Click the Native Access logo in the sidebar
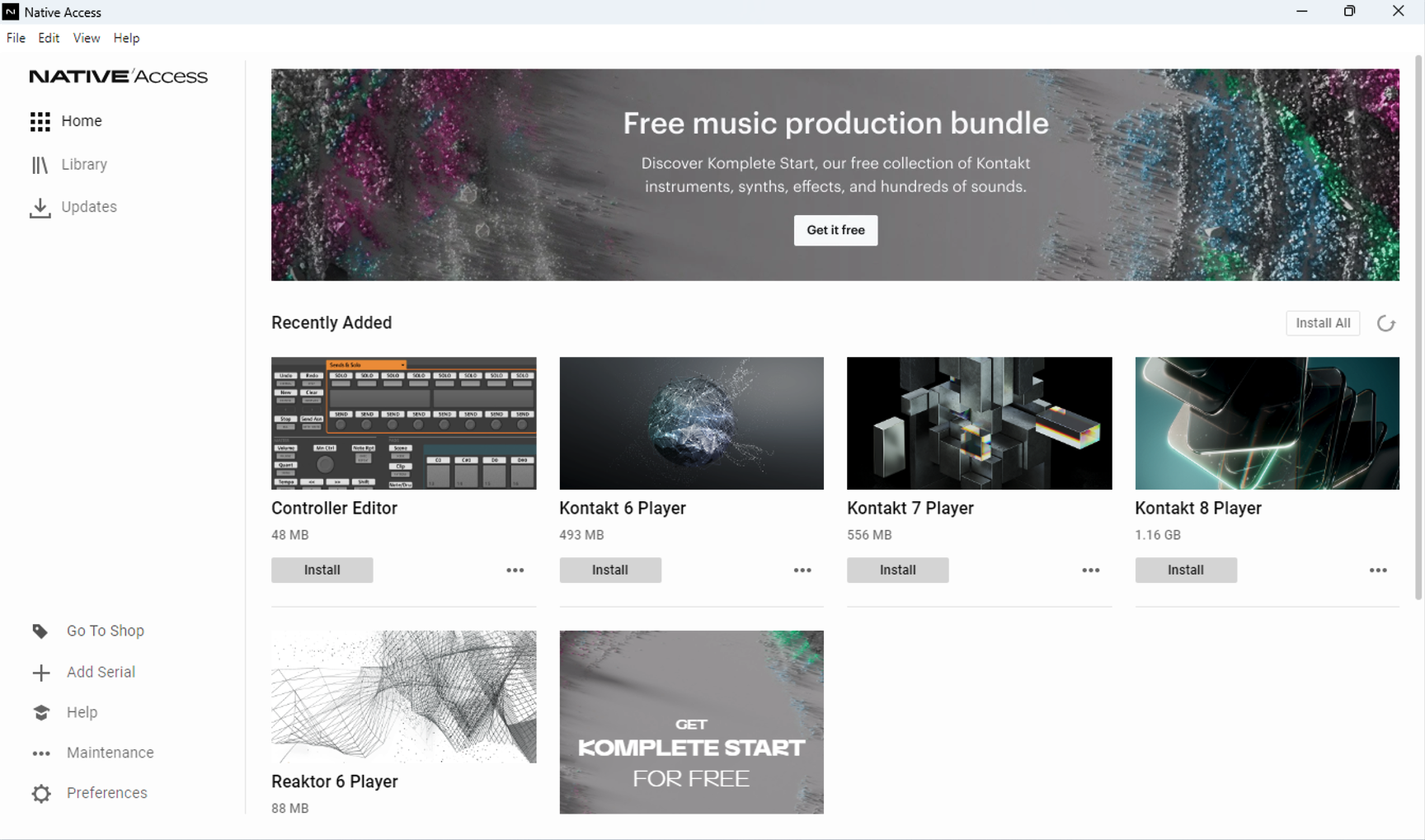1425x840 pixels. click(x=119, y=77)
